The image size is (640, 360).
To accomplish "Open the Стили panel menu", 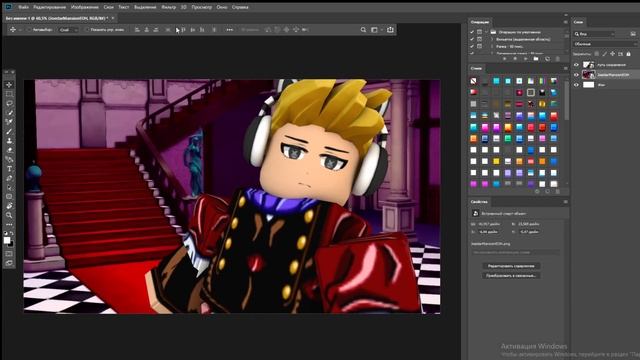I will tap(565, 69).
